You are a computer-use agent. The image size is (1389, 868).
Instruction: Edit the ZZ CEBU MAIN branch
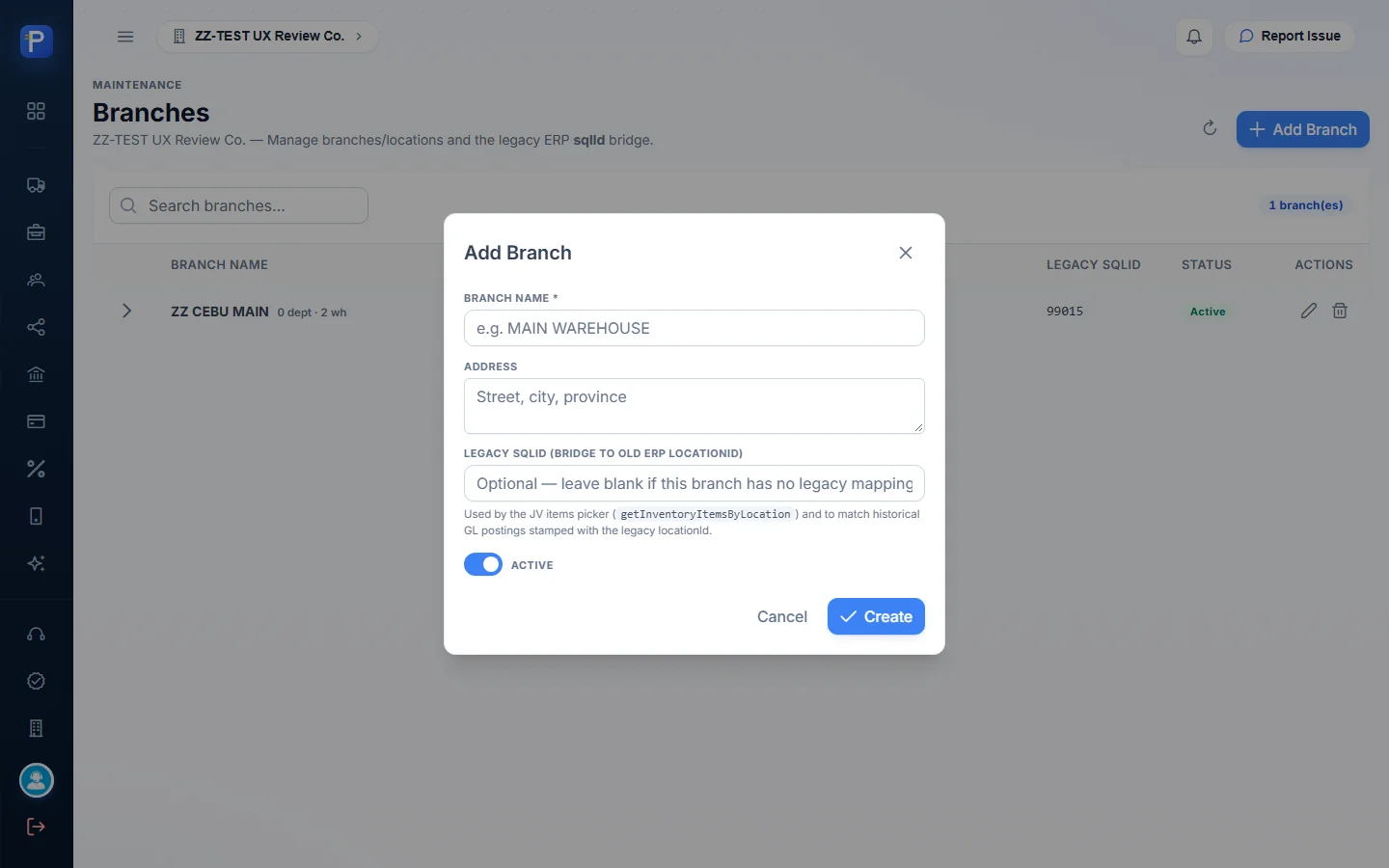pos(1308,311)
